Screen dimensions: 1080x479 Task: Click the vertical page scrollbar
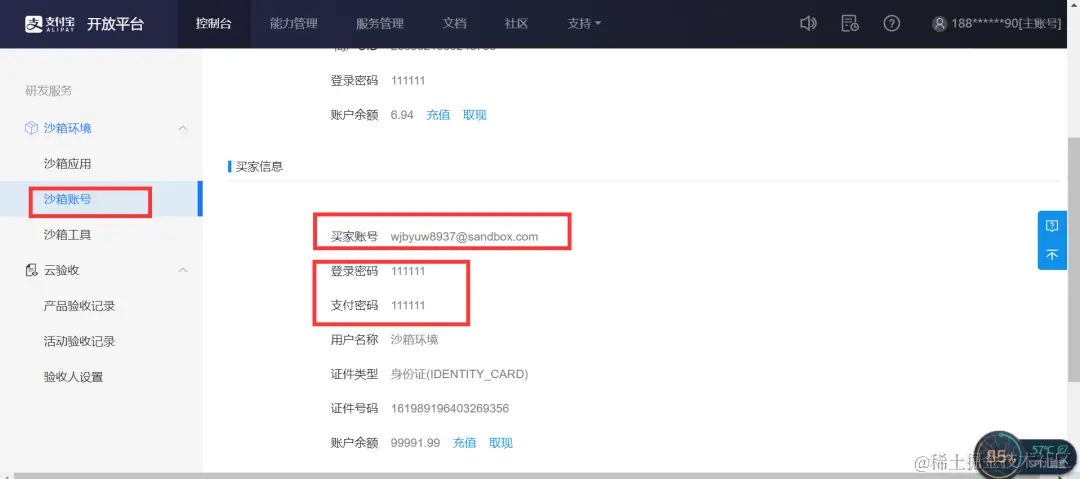tap(1073, 258)
